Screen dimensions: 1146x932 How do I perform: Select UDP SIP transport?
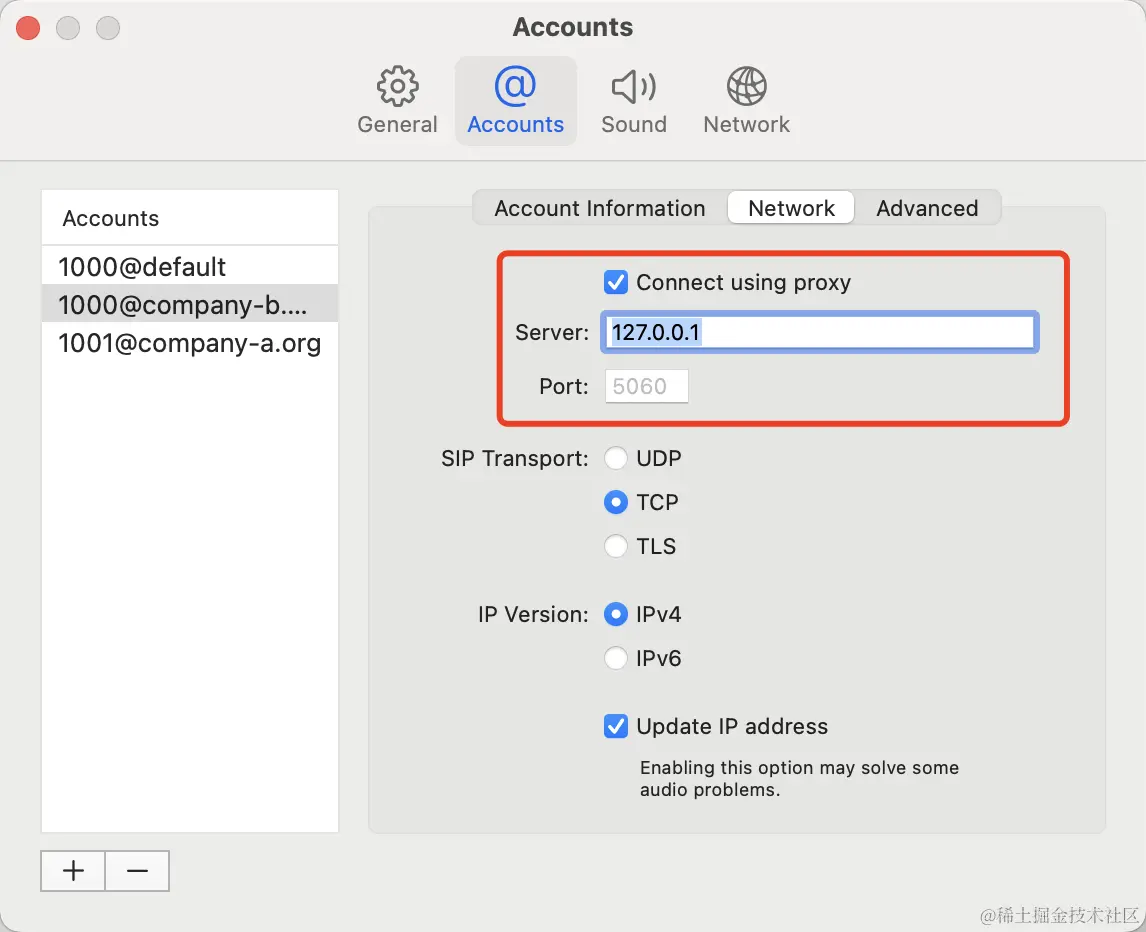click(615, 458)
